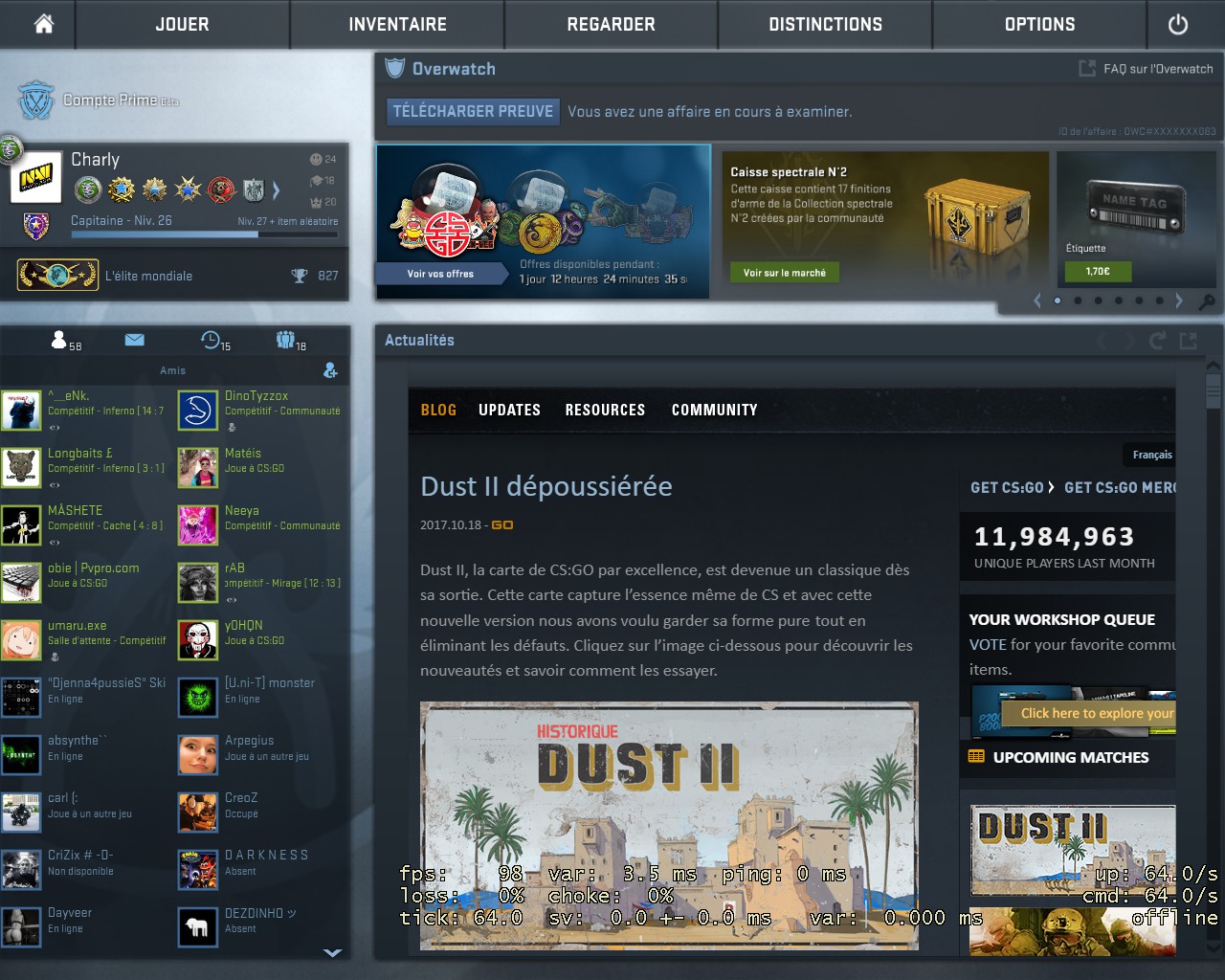Select the last store carousel dot
1225x980 pixels.
point(1159,301)
